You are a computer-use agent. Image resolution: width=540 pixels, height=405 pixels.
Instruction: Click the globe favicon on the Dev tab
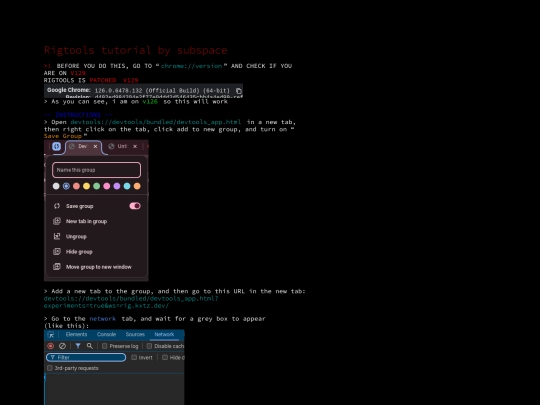pyautogui.click(x=72, y=146)
